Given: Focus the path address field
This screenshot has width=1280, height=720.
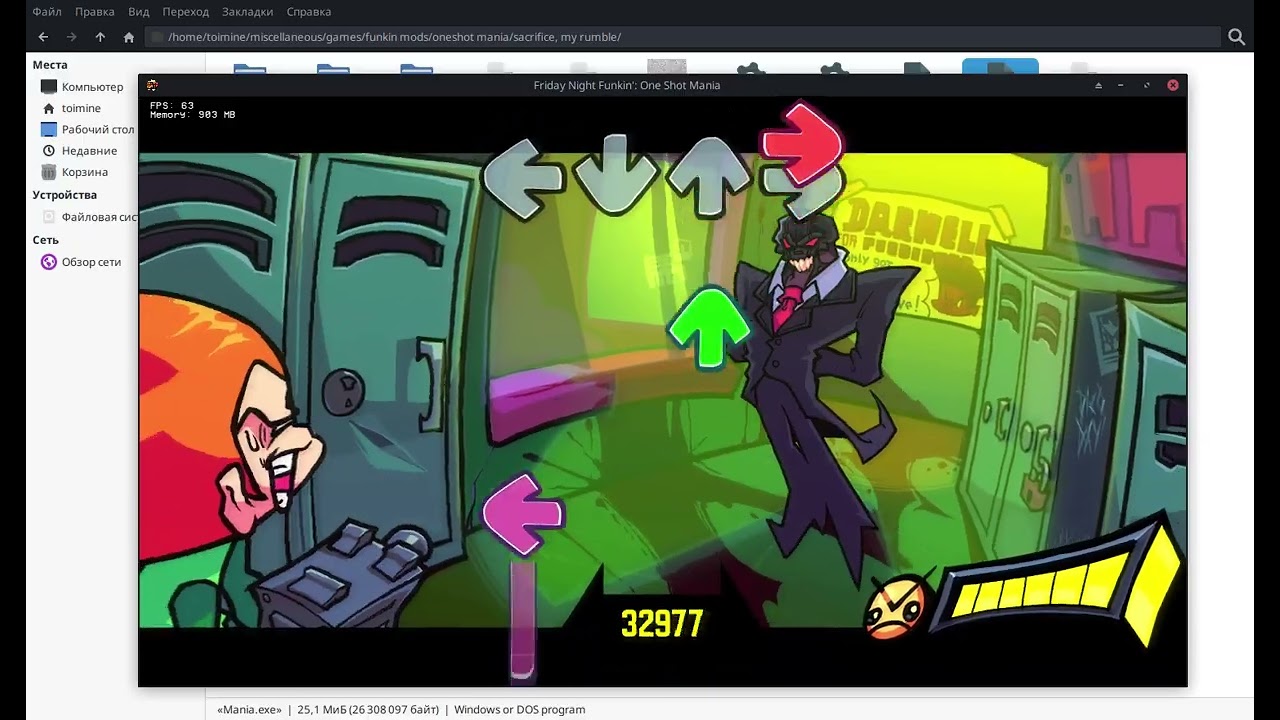Looking at the screenshot, I should pyautogui.click(x=683, y=37).
